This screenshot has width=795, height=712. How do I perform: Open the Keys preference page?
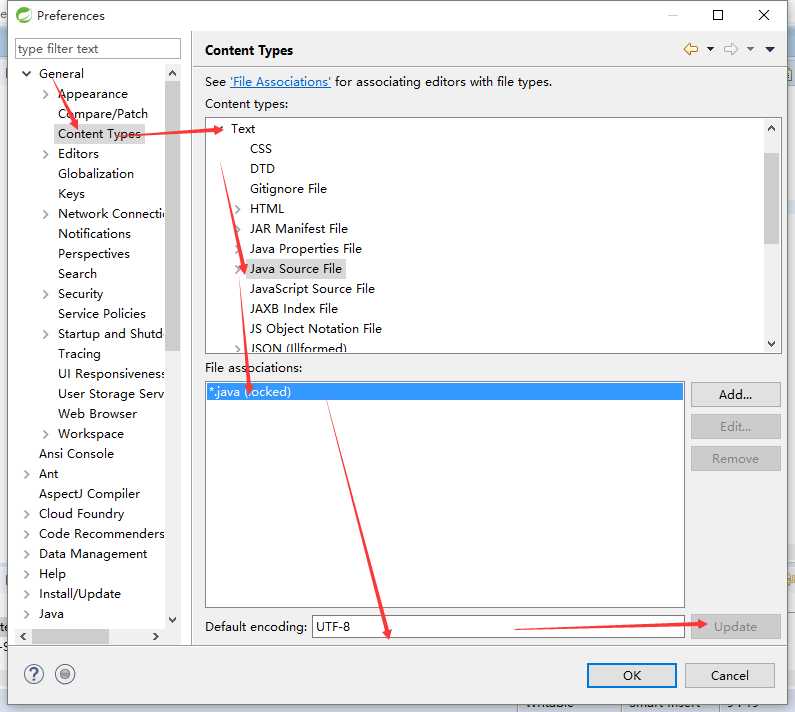point(71,194)
